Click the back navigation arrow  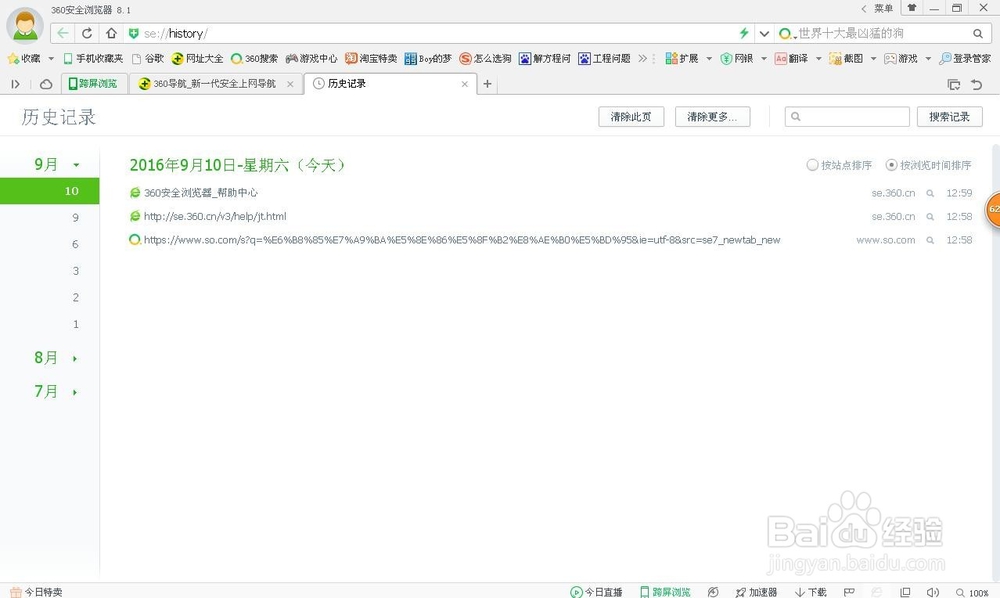click(62, 33)
